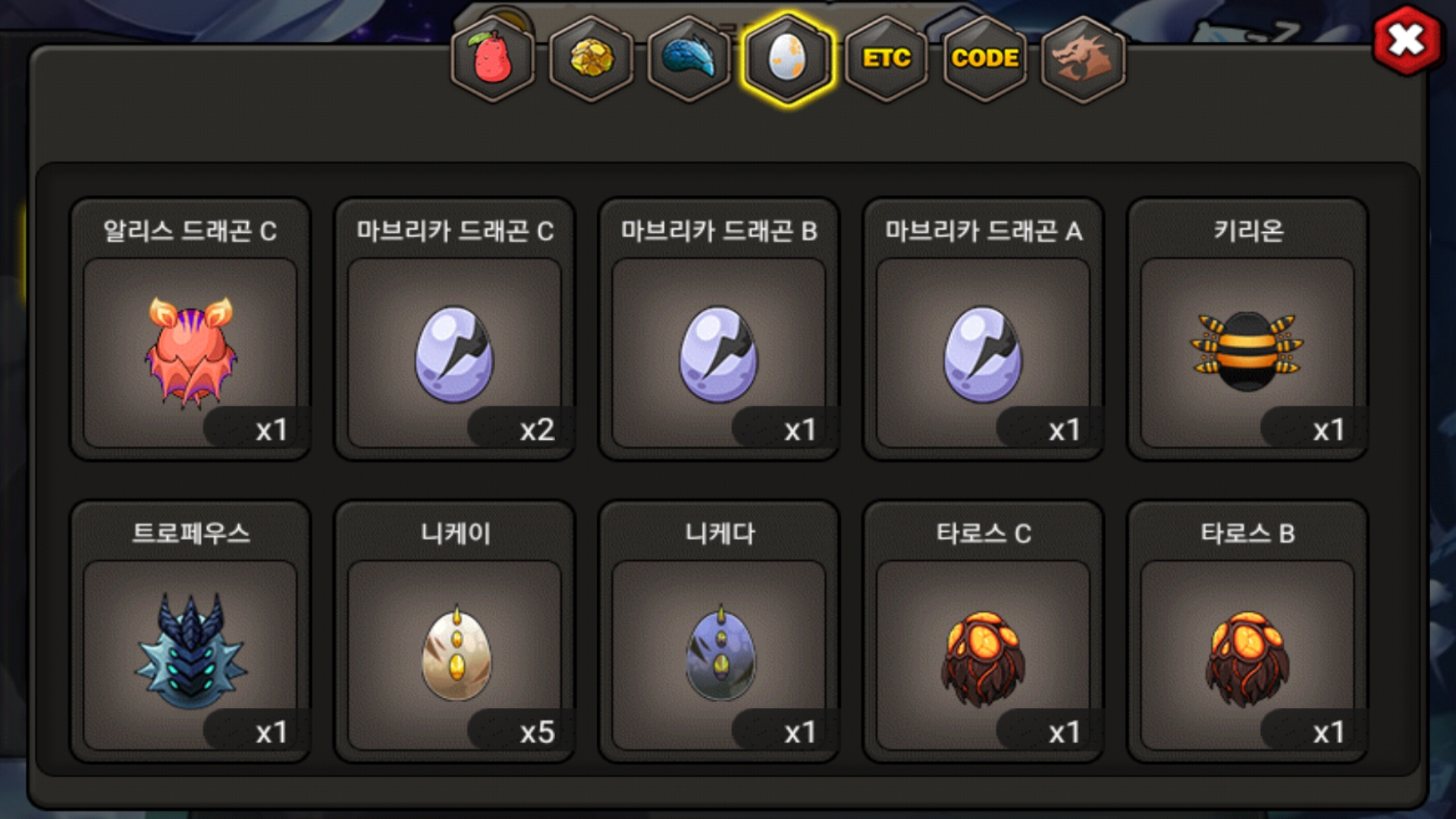Screen dimensions: 1456x819
Task: Open the ETC tab
Action: coord(886,58)
